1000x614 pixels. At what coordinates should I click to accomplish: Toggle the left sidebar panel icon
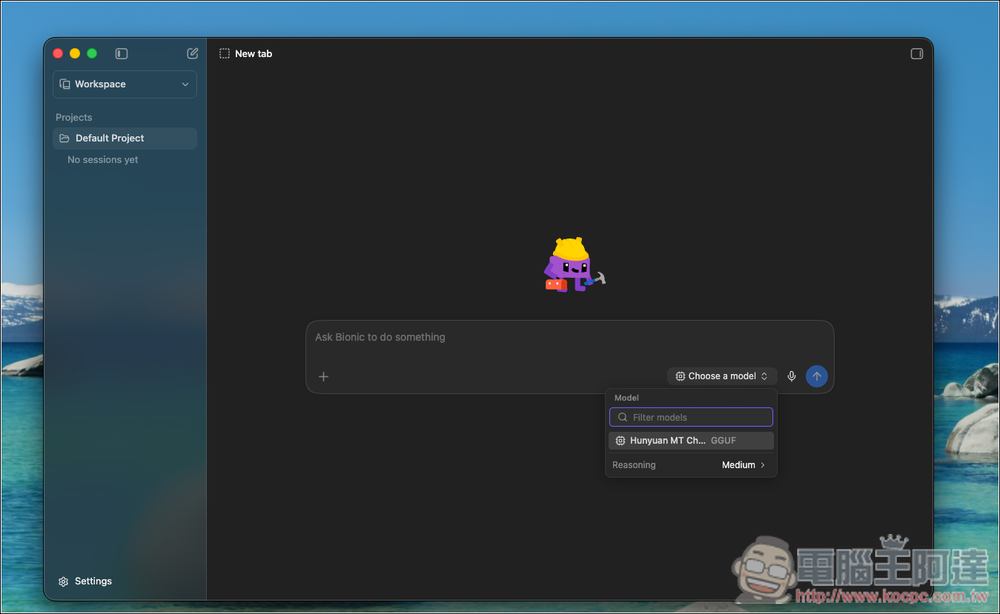pos(121,54)
